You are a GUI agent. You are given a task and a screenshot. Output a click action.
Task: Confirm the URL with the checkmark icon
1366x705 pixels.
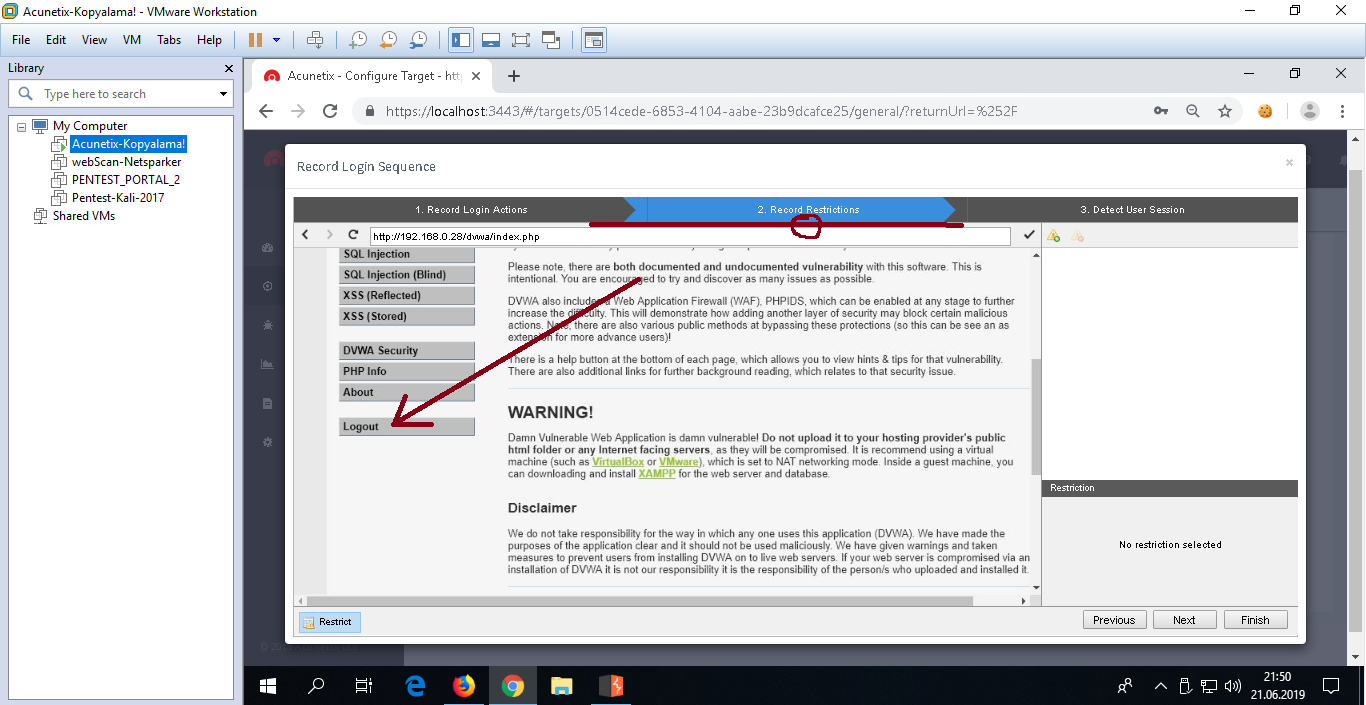(1029, 235)
